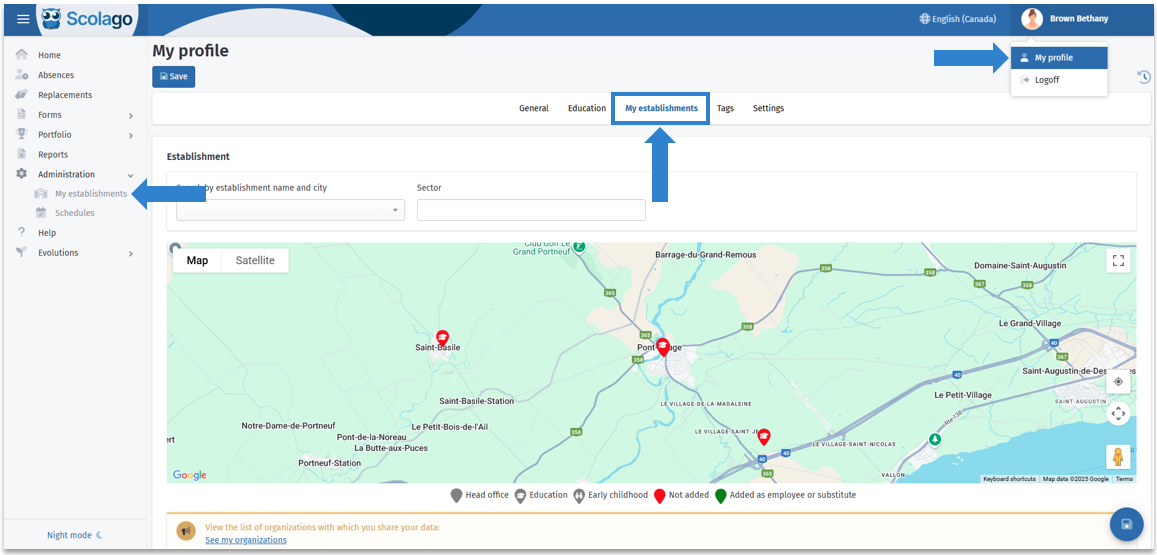The image size is (1157, 555).
Task: Click inside the Sector input field
Action: tap(531, 210)
